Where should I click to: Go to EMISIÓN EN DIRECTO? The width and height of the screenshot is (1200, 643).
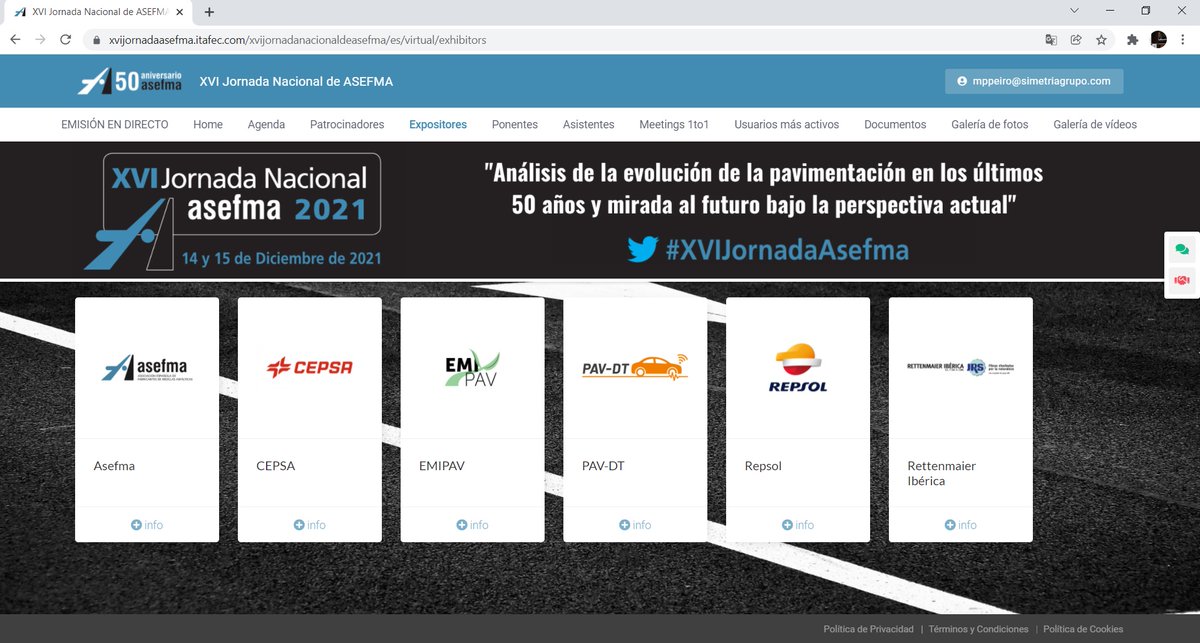(x=115, y=125)
